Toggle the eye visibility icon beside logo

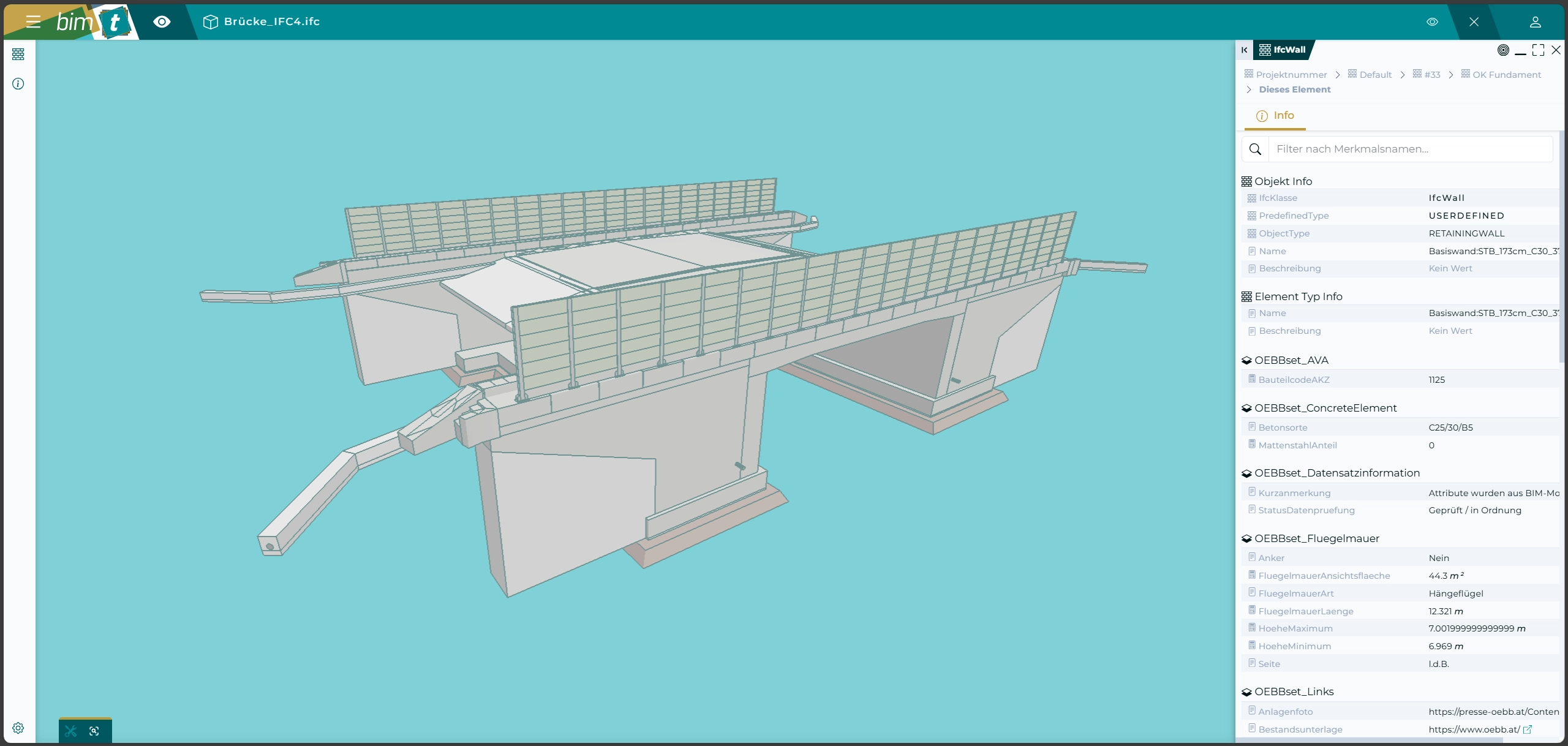162,22
